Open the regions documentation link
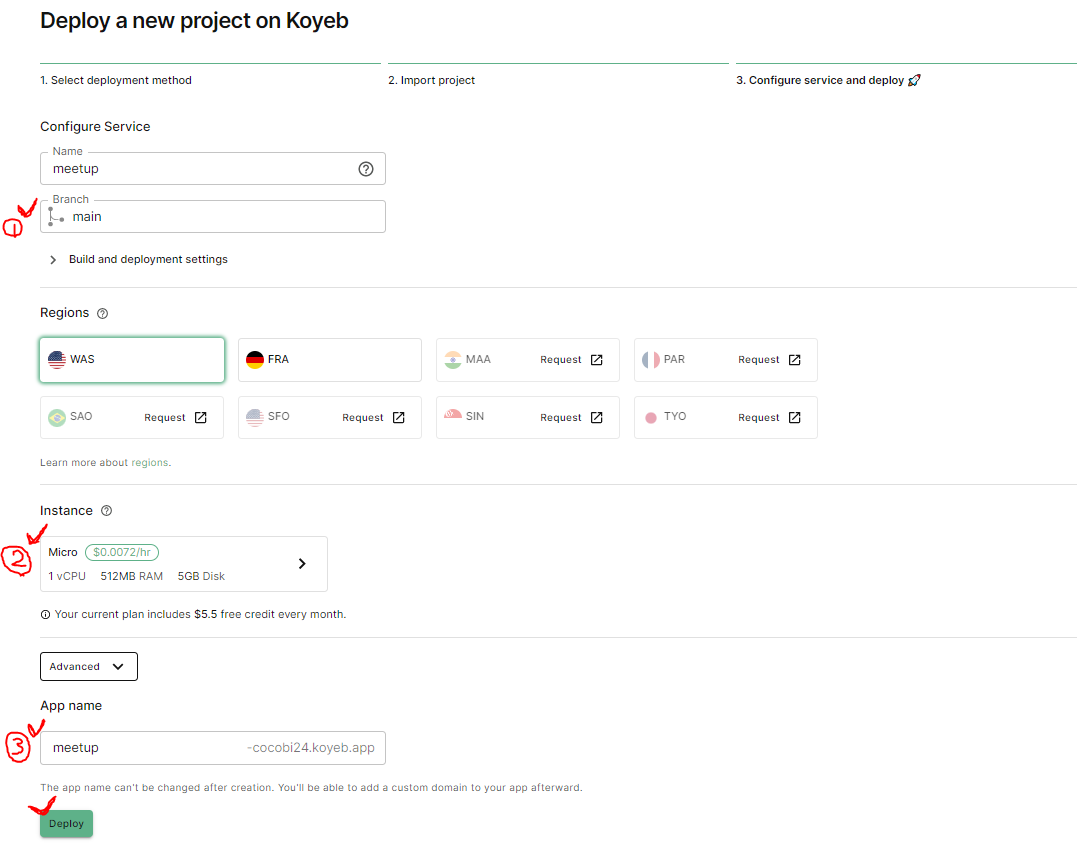 click(149, 463)
